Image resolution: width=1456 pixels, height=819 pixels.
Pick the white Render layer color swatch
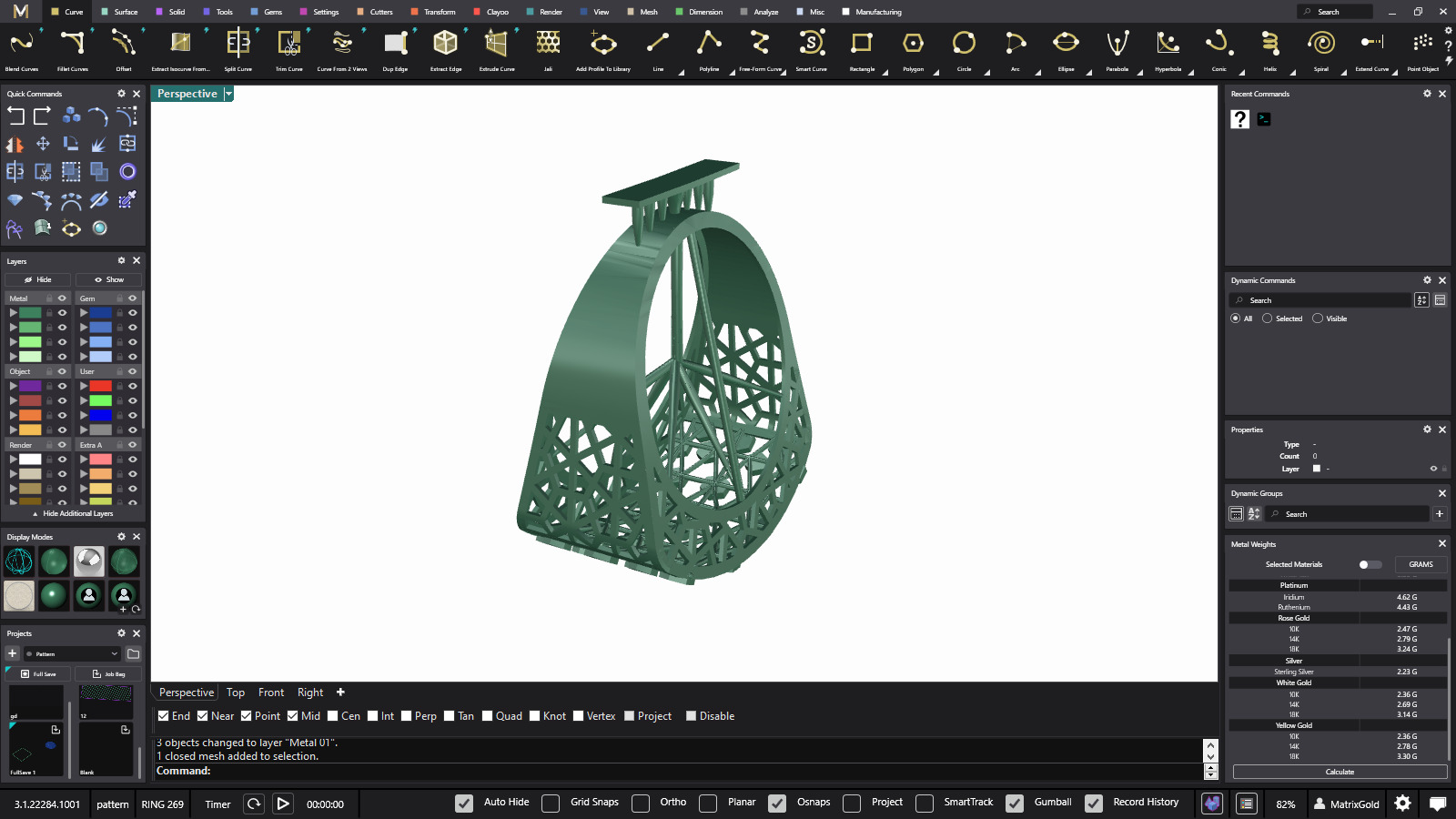[x=30, y=460]
